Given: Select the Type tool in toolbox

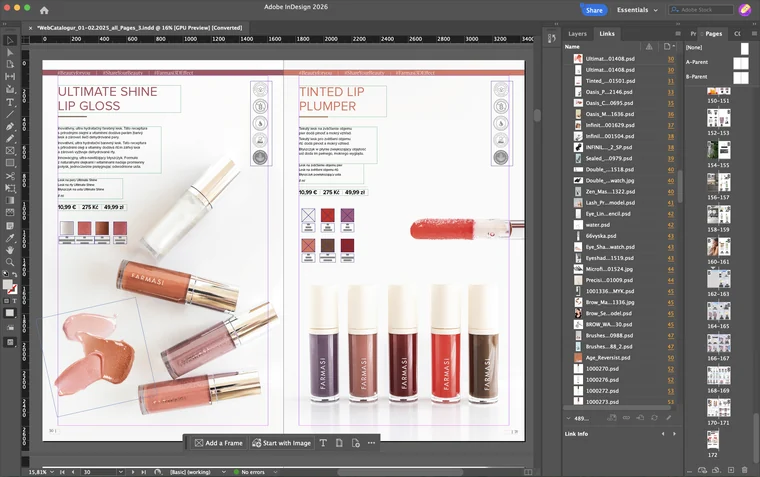Looking at the screenshot, I should tap(10, 102).
